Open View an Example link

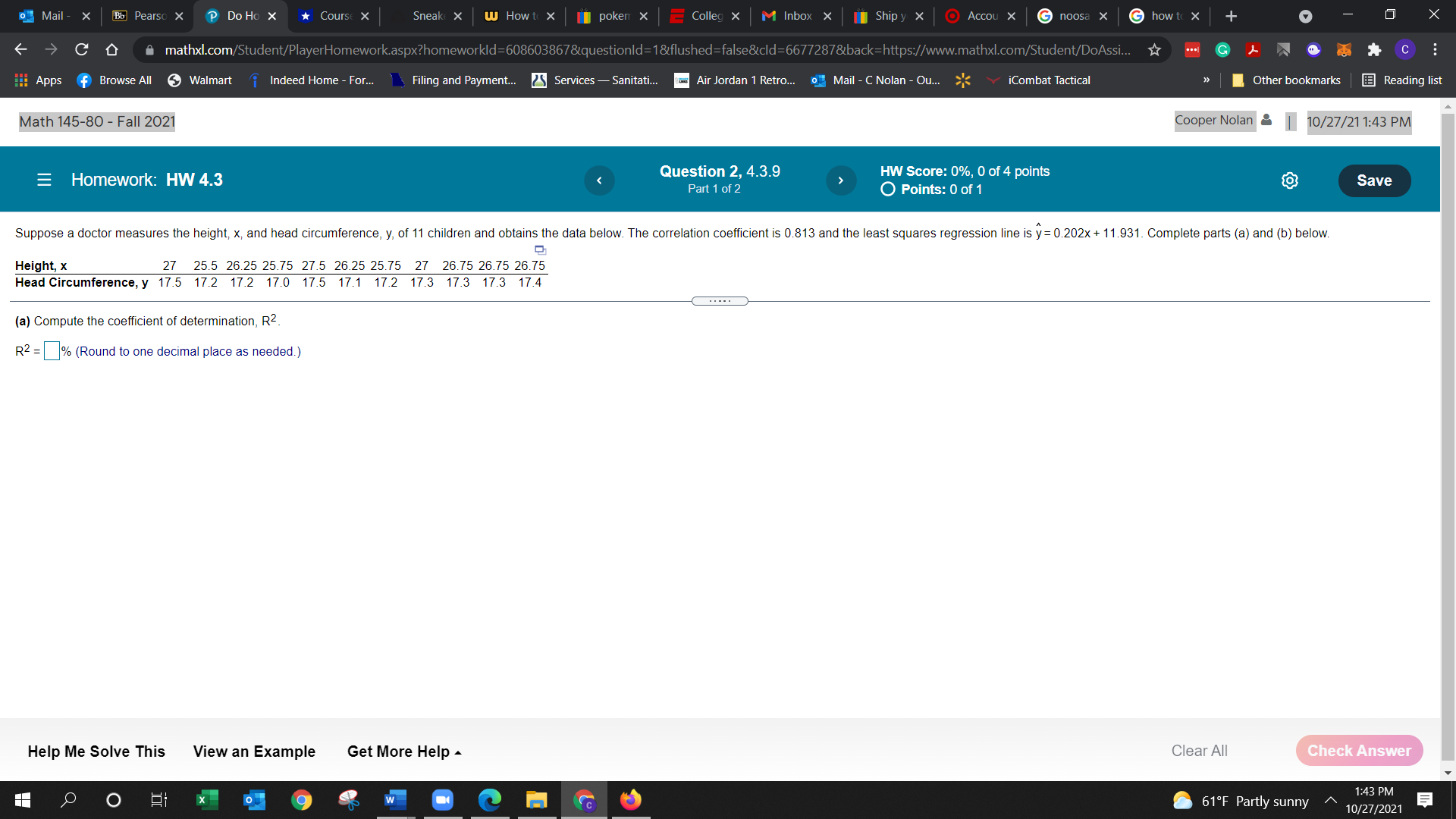click(x=254, y=752)
